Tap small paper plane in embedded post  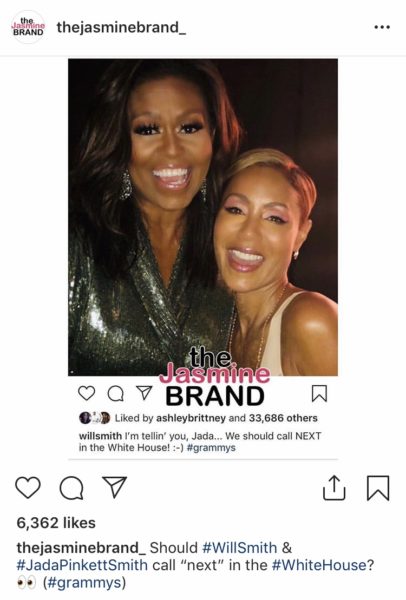coord(144,393)
